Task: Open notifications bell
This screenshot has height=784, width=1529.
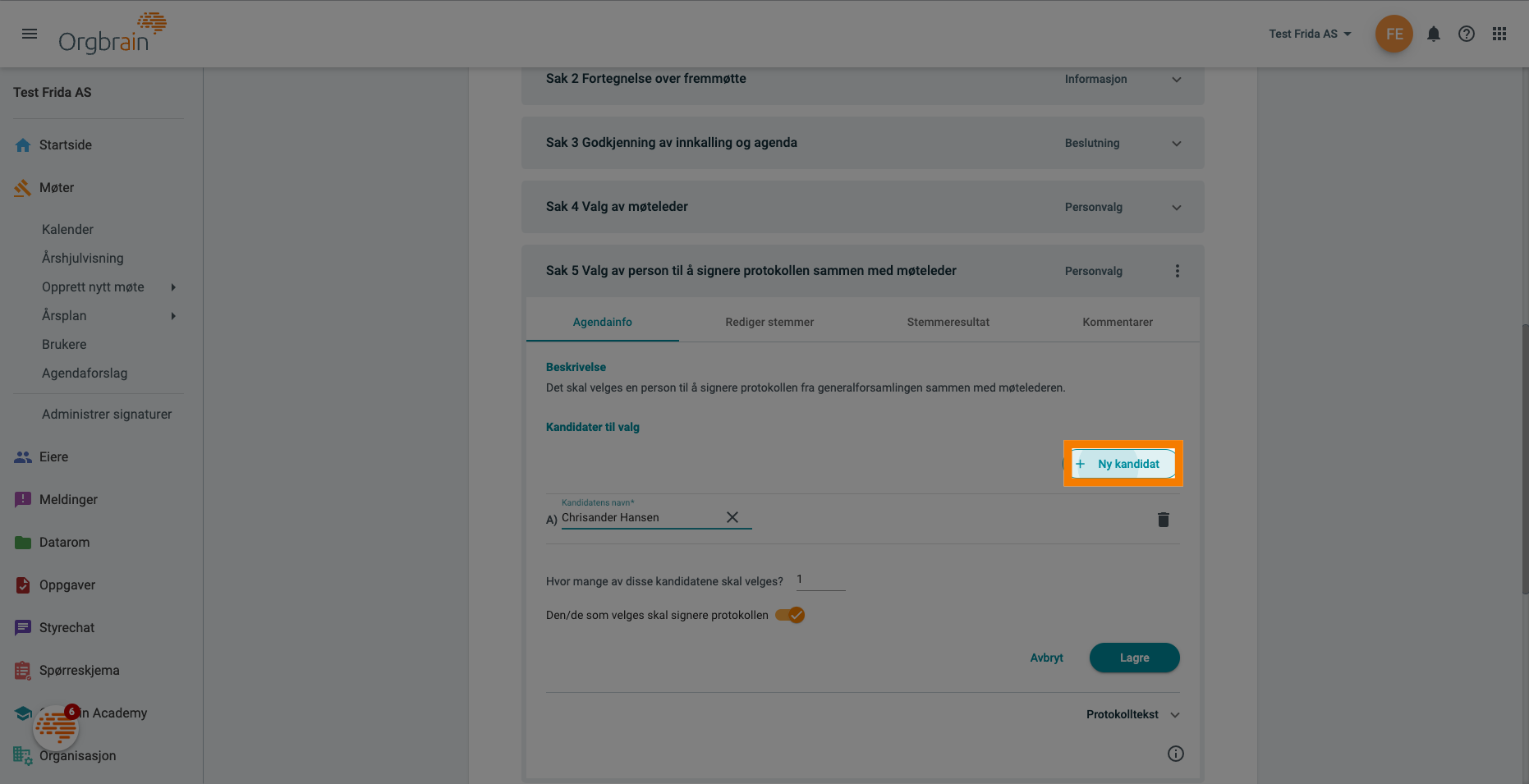Action: [x=1433, y=34]
